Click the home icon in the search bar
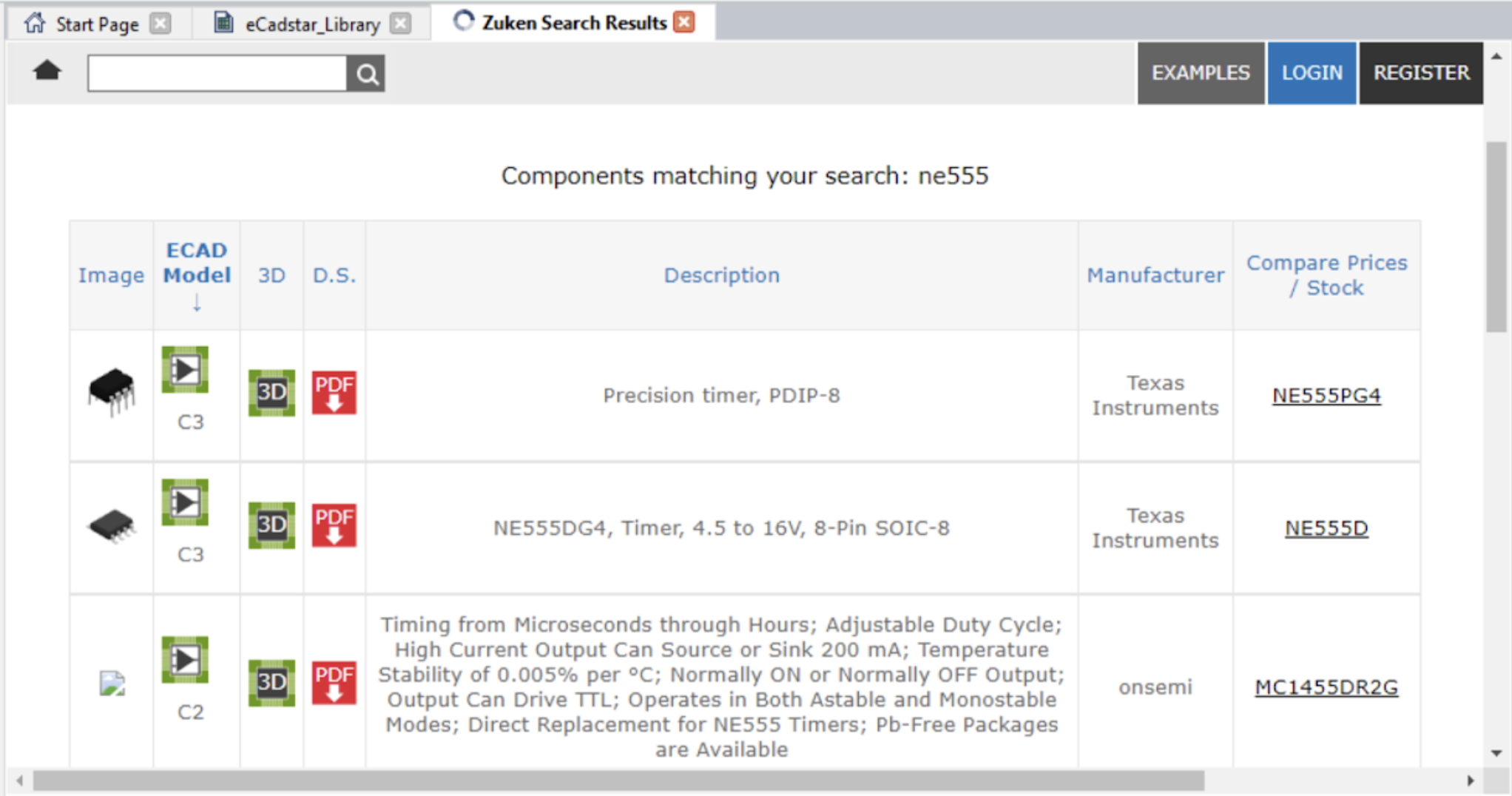 click(47, 71)
